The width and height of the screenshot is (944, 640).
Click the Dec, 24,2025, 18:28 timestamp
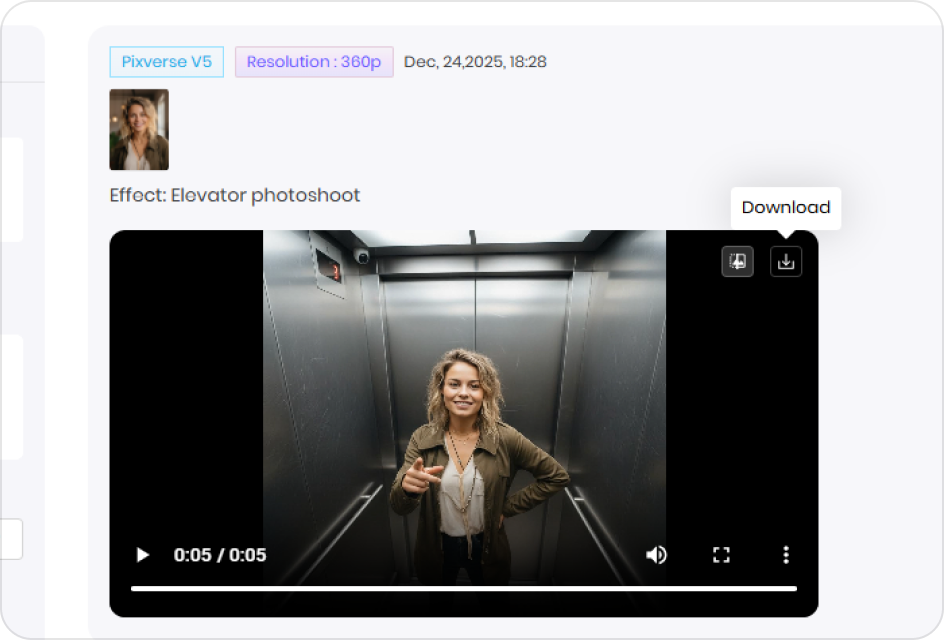click(x=475, y=62)
